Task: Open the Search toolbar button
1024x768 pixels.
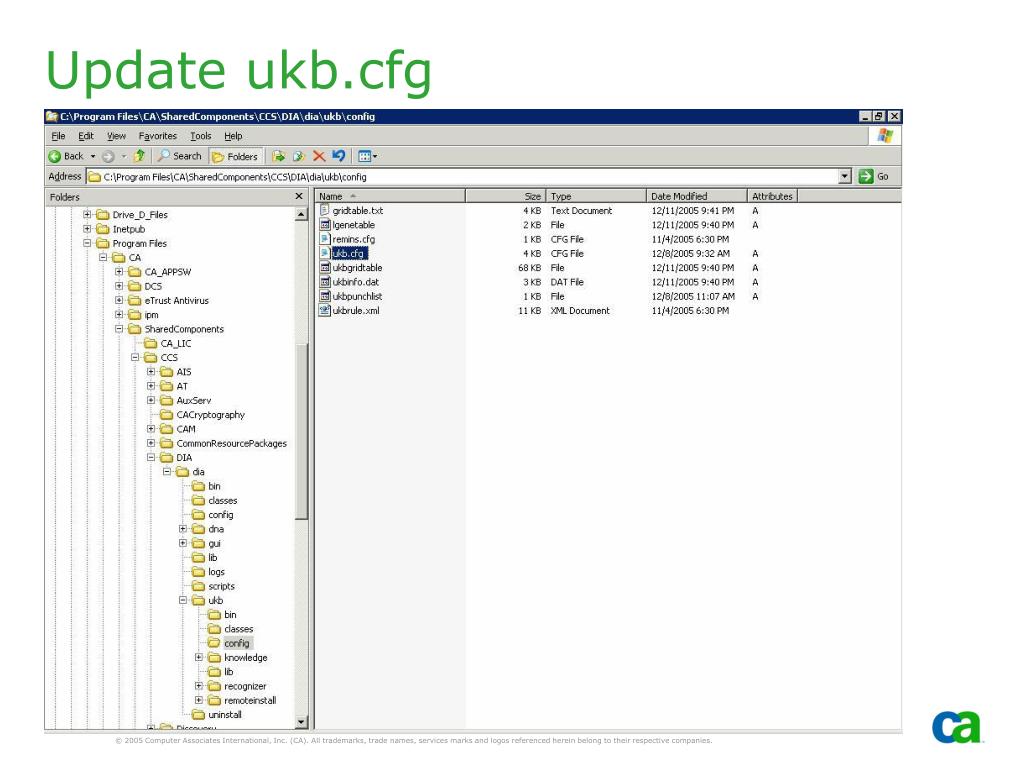Action: (180, 156)
